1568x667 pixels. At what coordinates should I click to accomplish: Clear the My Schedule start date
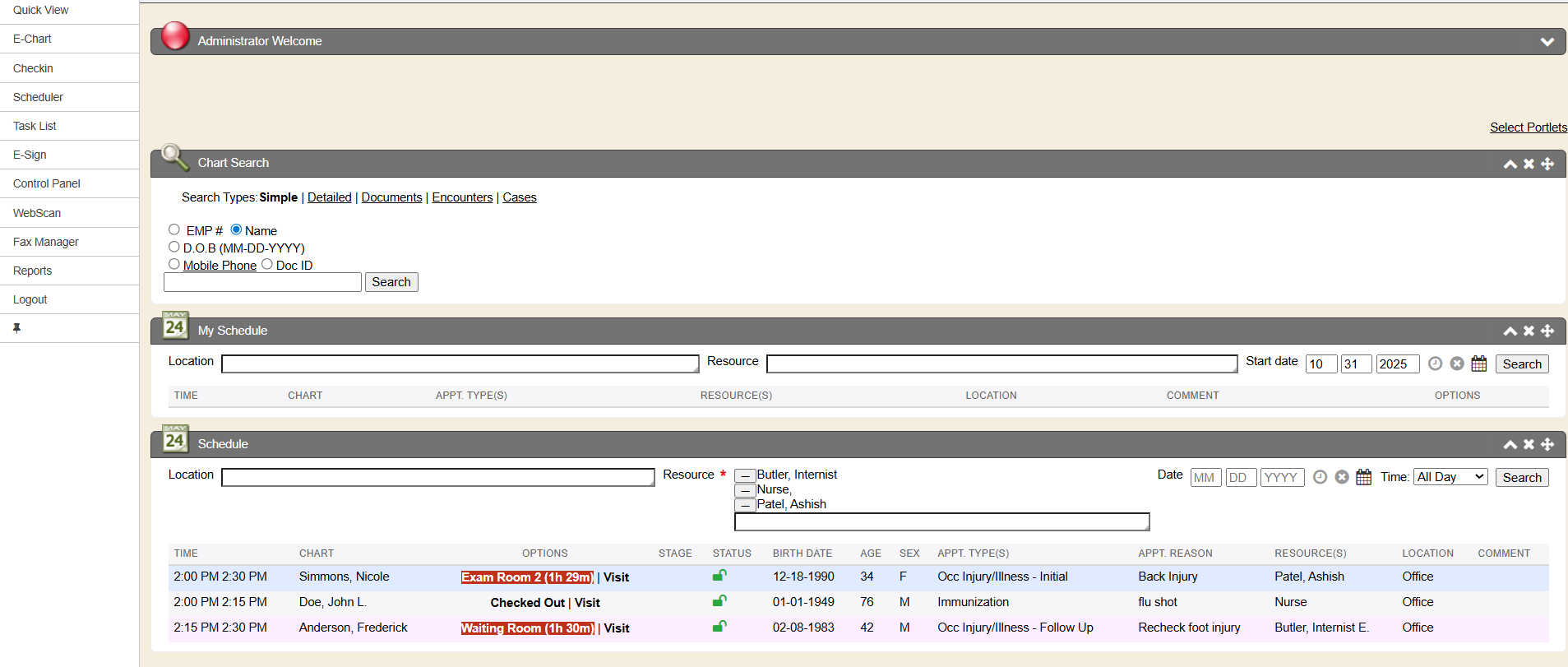pos(1456,364)
